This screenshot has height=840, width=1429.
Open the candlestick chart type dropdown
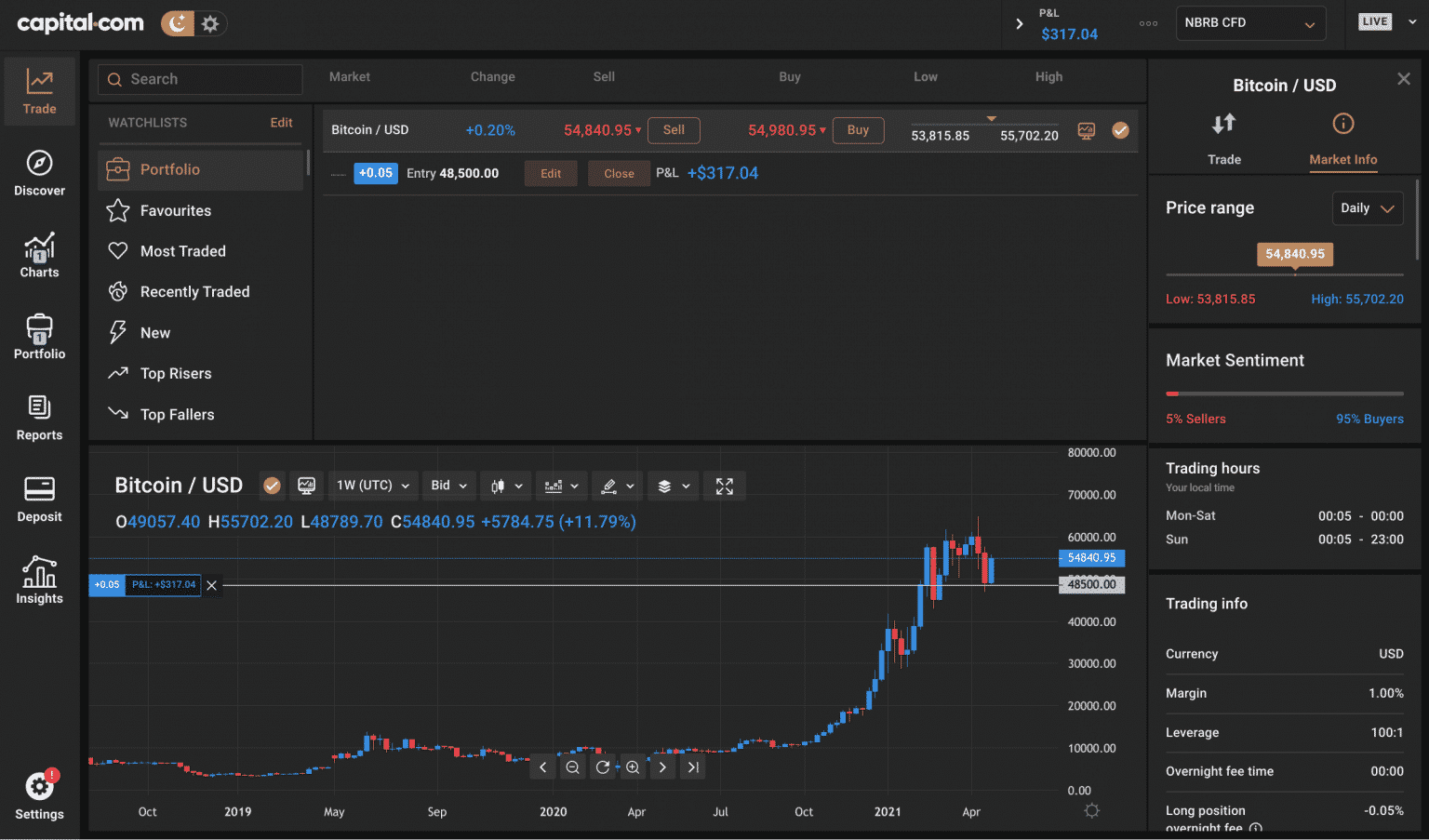(507, 486)
